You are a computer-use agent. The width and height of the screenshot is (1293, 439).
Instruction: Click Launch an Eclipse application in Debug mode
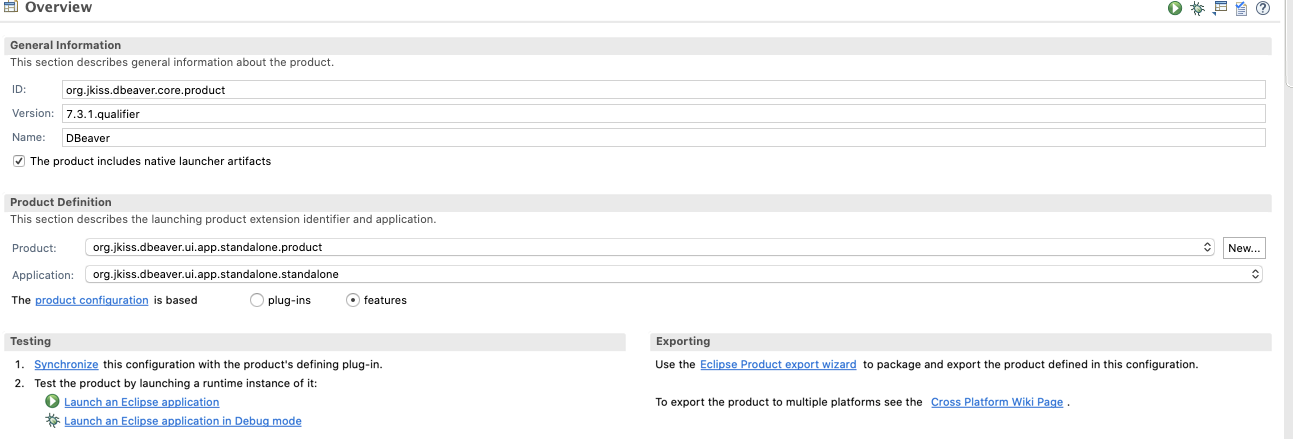(x=183, y=421)
